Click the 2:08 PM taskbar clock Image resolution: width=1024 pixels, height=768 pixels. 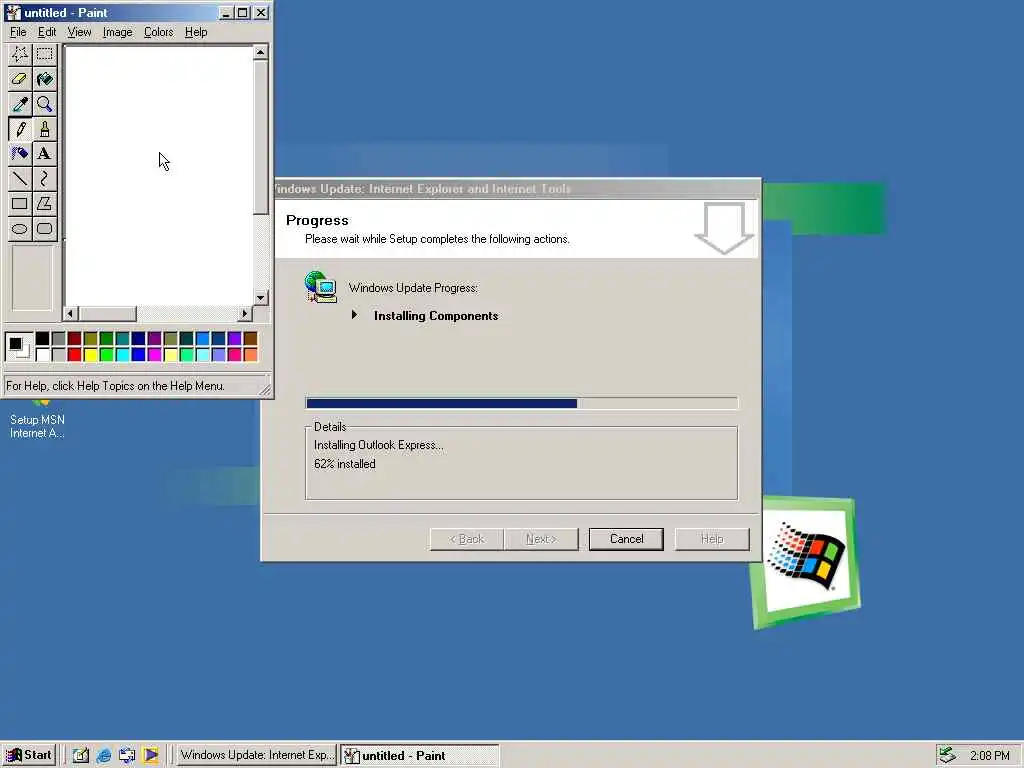[989, 756]
